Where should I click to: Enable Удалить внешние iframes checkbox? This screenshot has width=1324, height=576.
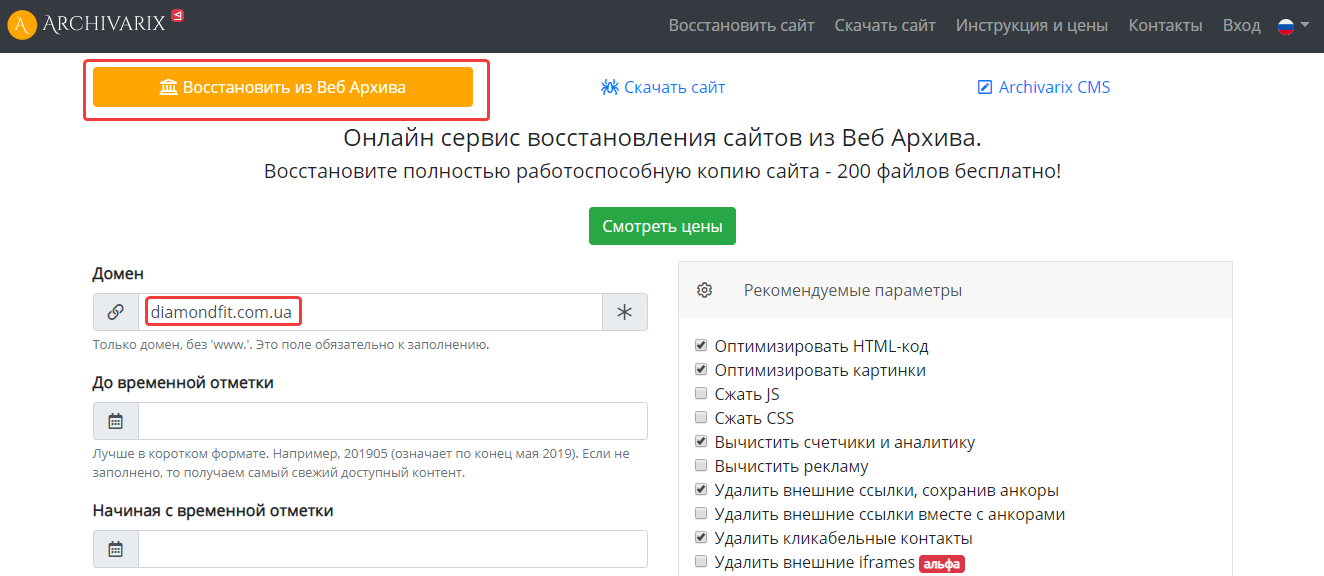(x=701, y=562)
